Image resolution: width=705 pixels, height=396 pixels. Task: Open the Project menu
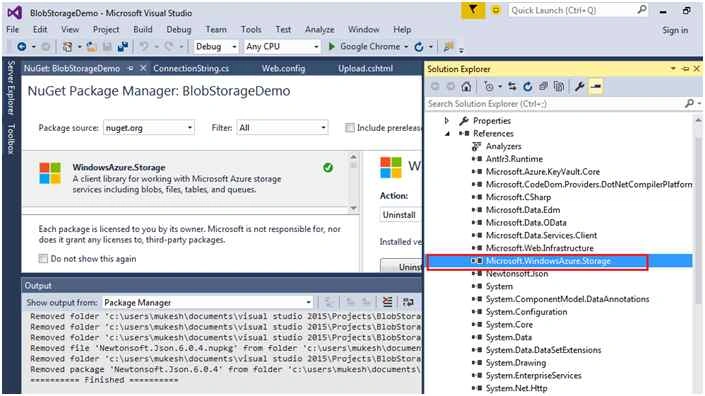[x=106, y=29]
